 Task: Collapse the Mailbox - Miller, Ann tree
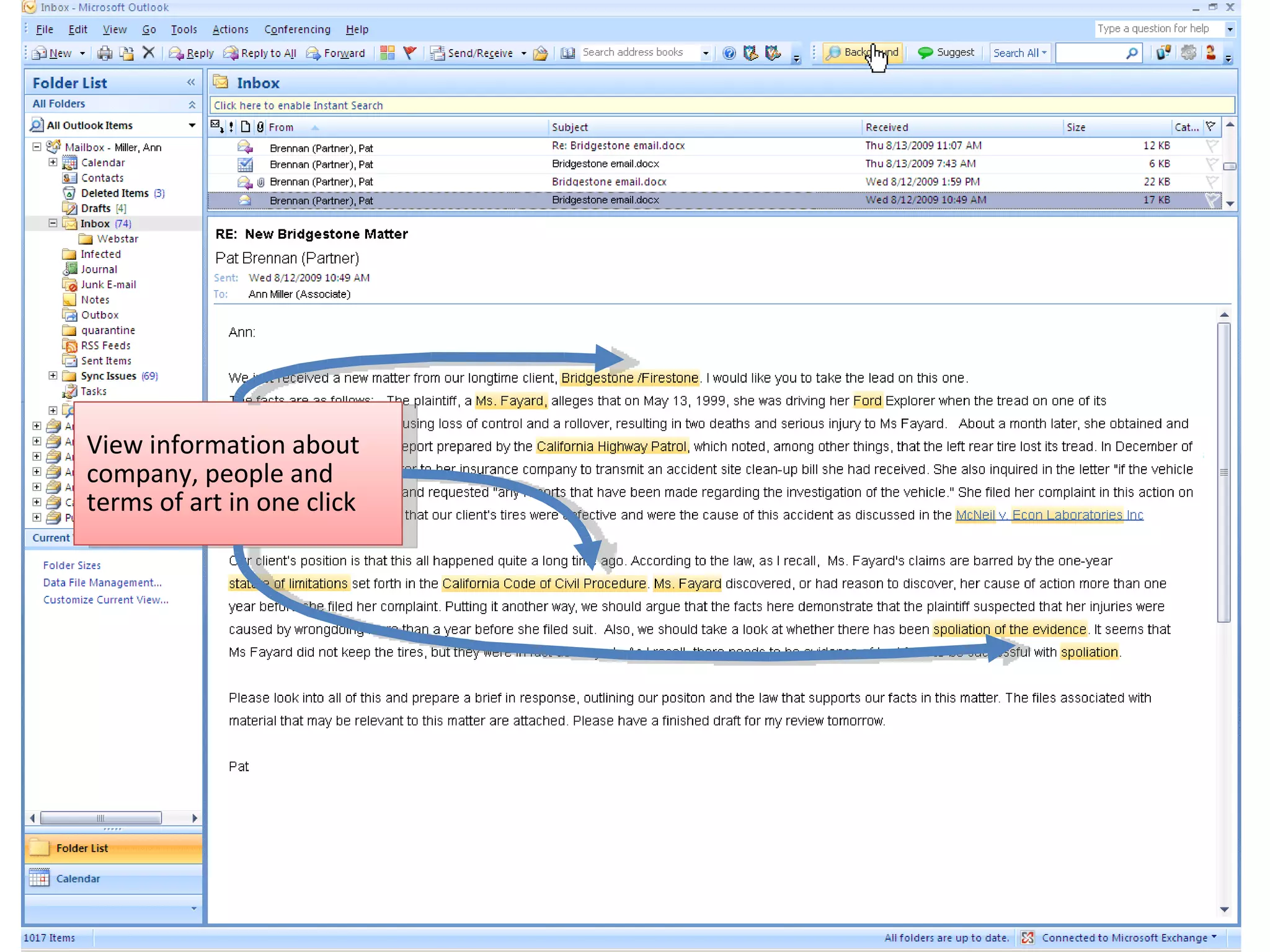pos(37,147)
